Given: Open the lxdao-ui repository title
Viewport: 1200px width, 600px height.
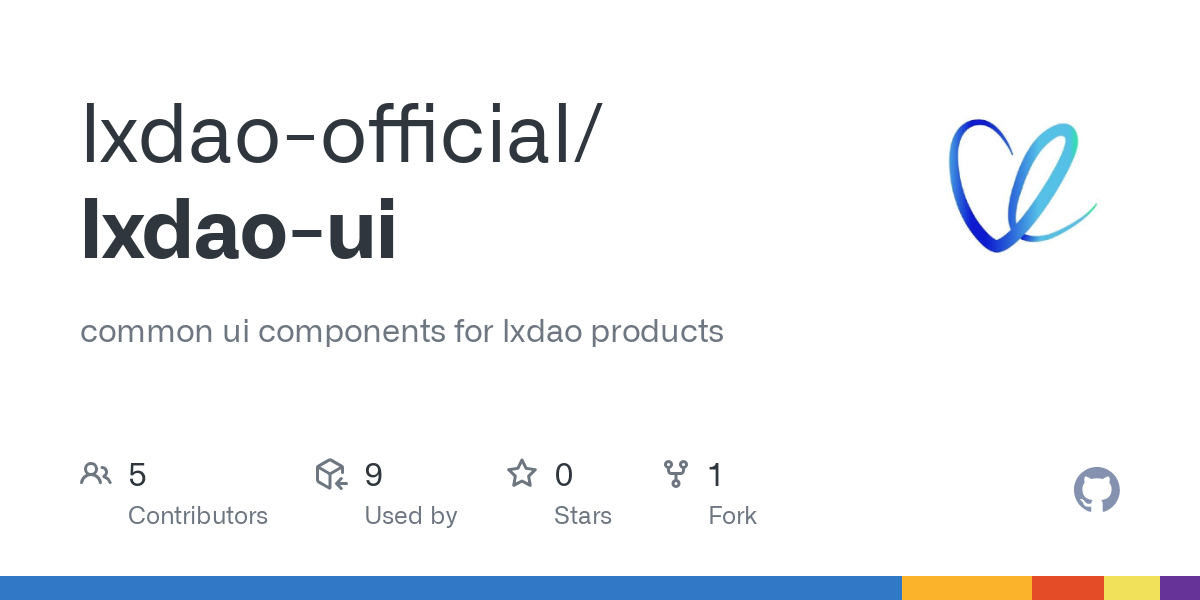Looking at the screenshot, I should pos(239,231).
